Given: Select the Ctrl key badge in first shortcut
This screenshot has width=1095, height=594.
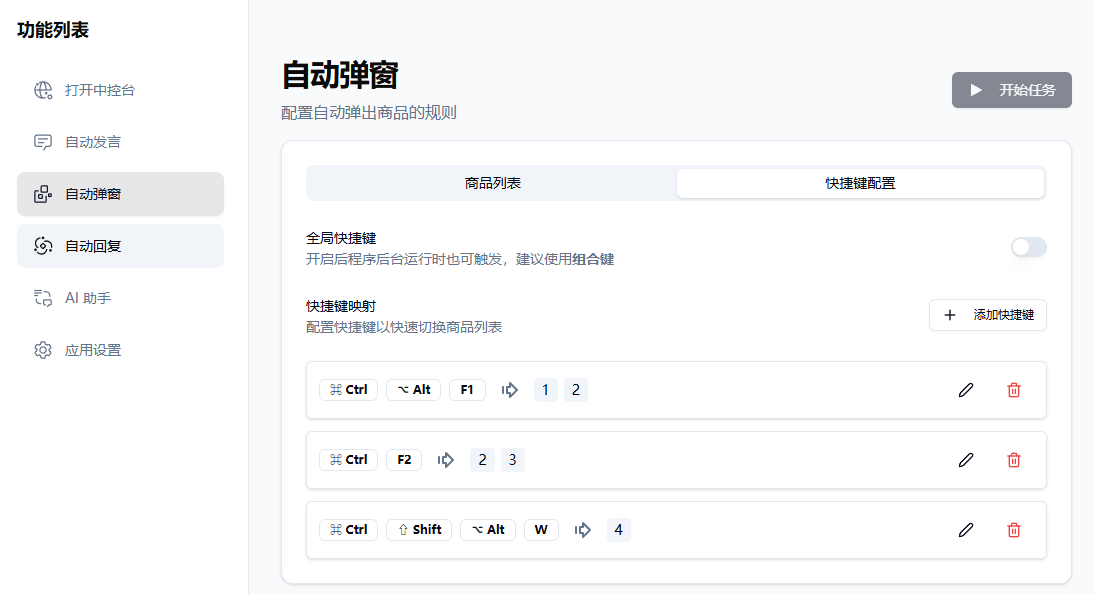Looking at the screenshot, I should click(x=348, y=390).
